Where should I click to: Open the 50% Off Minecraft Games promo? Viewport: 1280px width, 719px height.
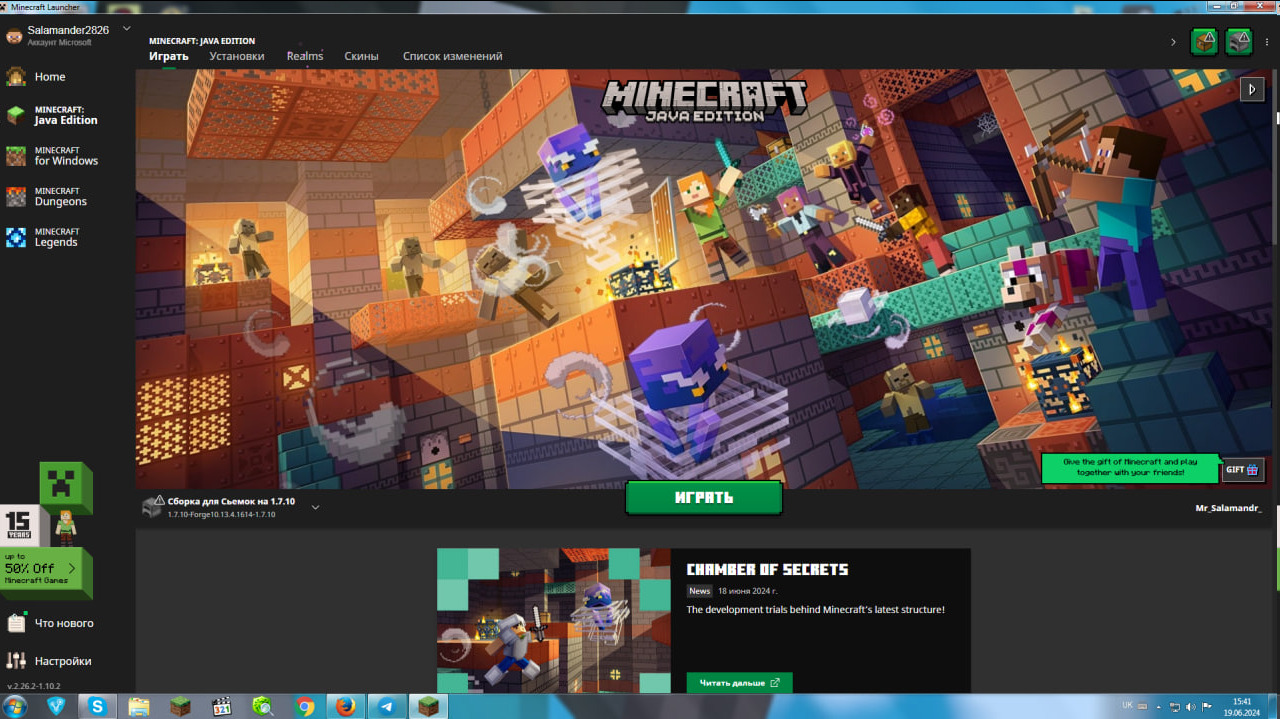(x=47, y=573)
